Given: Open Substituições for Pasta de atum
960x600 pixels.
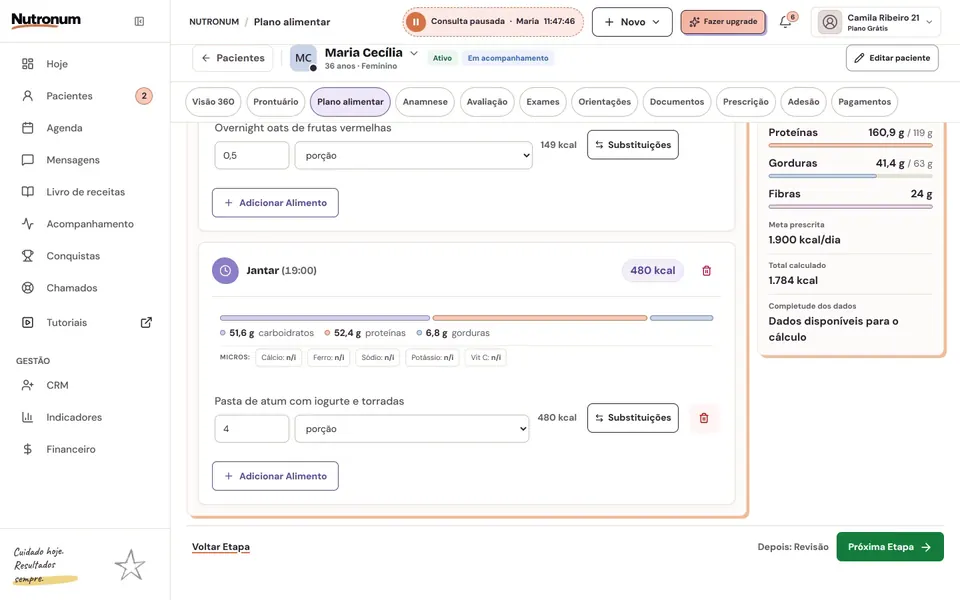Looking at the screenshot, I should pos(632,418).
